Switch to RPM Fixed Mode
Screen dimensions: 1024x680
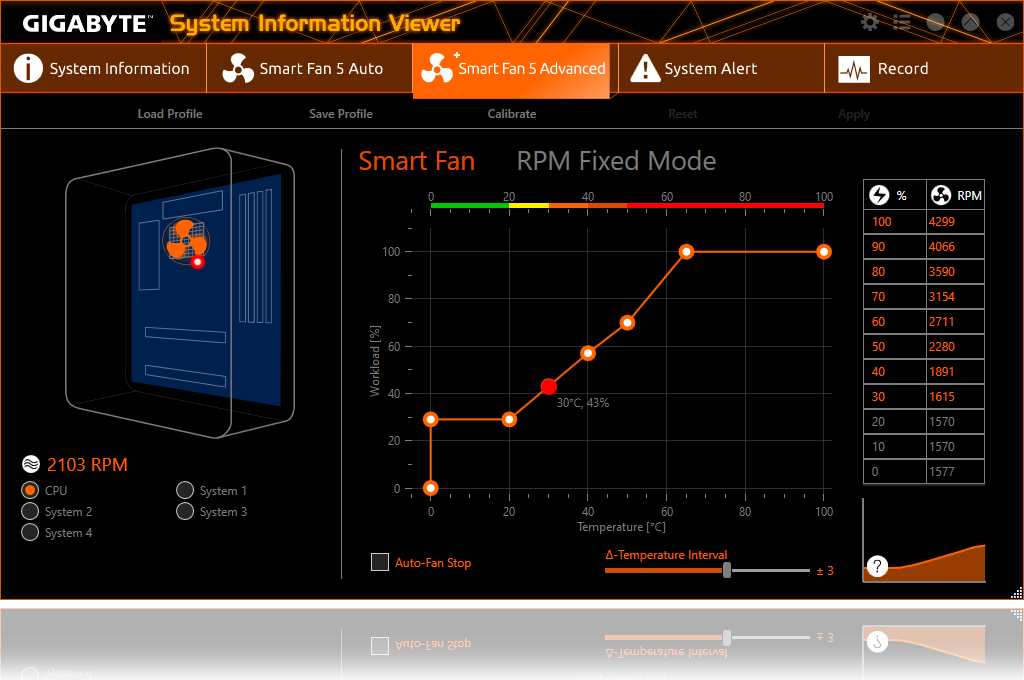click(x=616, y=161)
